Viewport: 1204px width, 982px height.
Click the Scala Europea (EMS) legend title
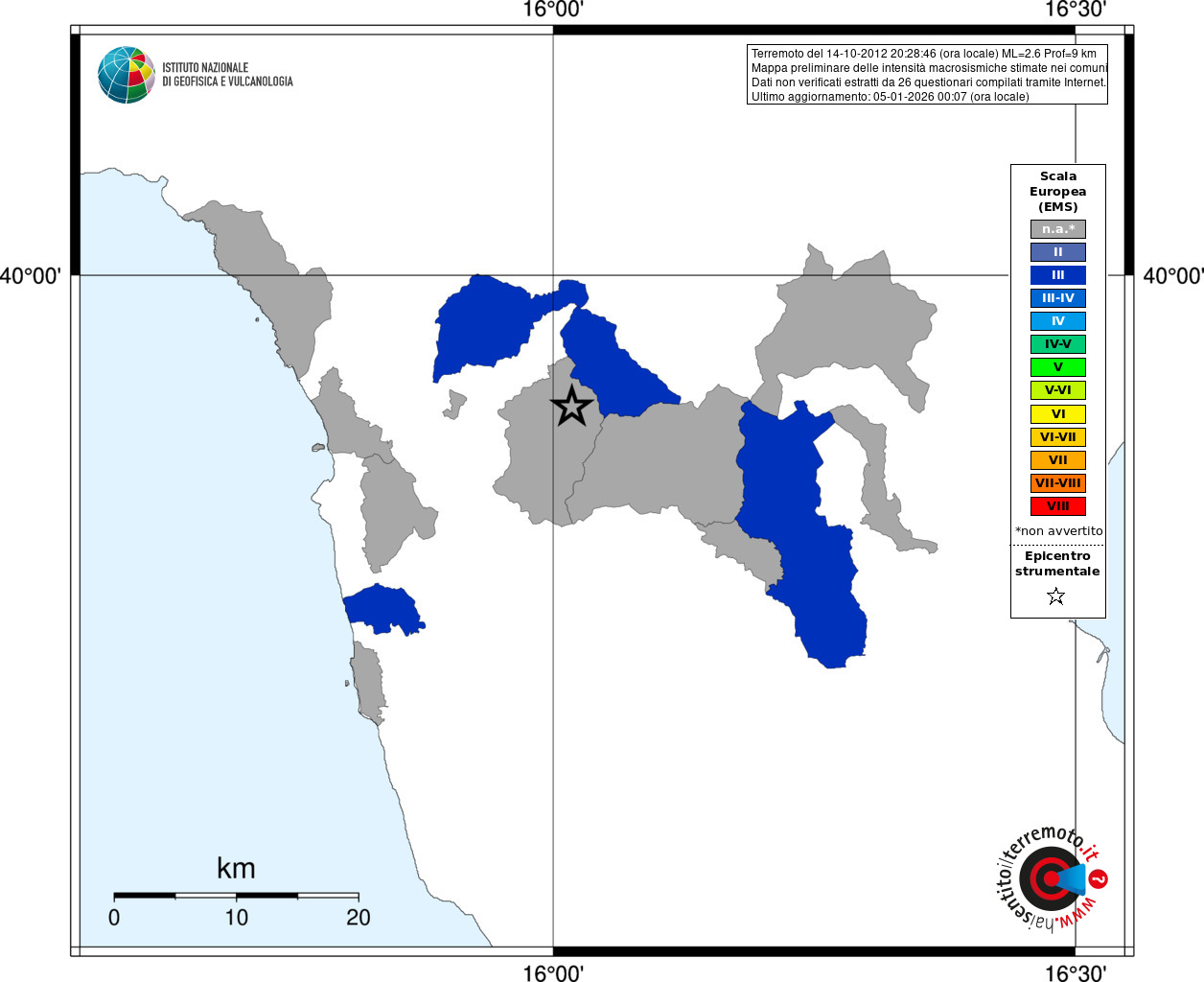click(1058, 192)
